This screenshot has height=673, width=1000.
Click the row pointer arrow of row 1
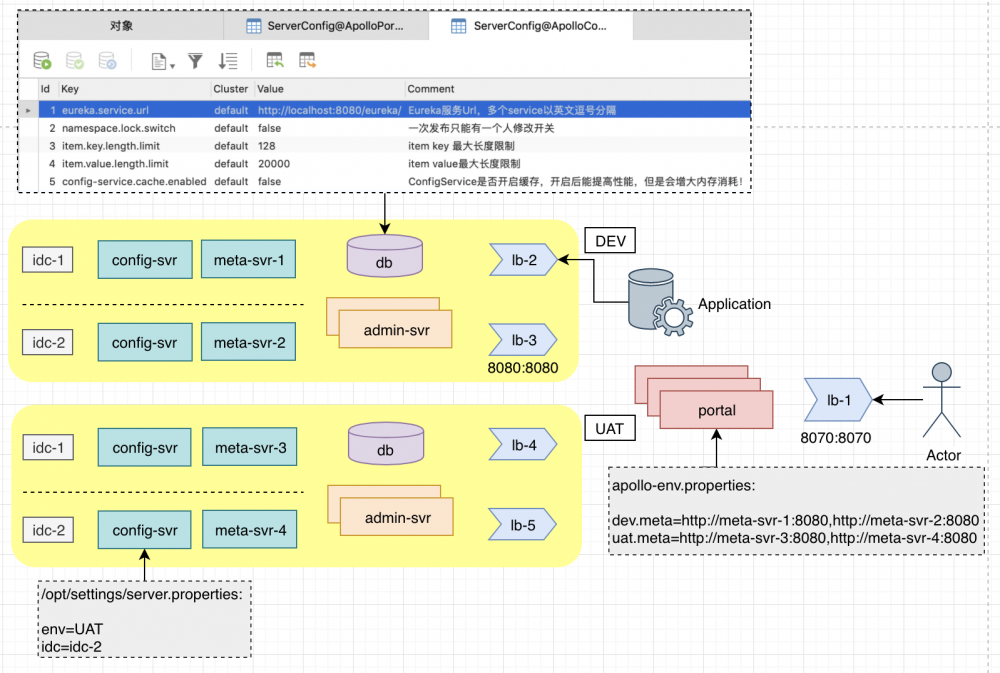(x=28, y=110)
